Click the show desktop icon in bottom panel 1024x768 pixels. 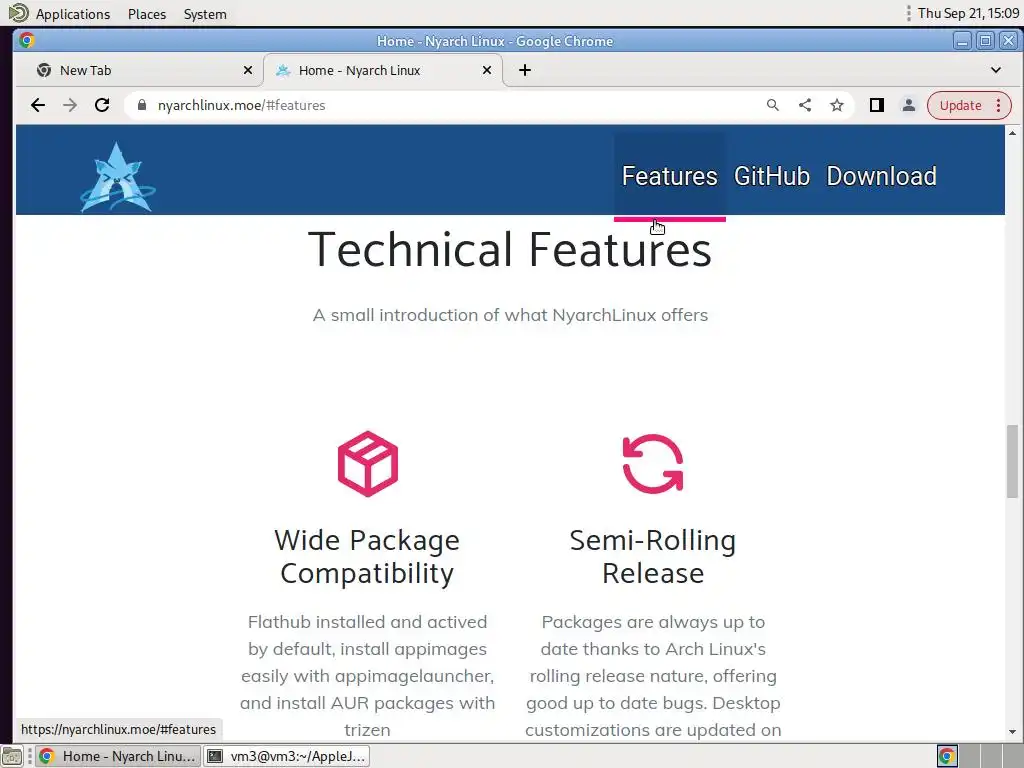click(12, 756)
